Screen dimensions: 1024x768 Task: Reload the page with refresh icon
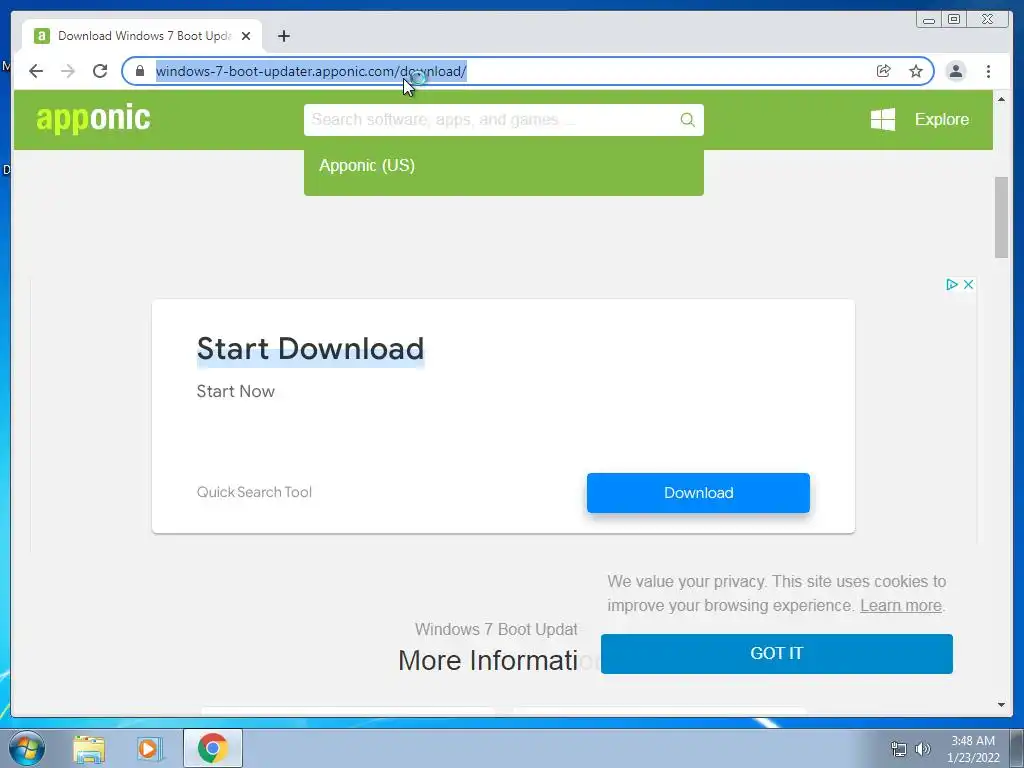[100, 71]
